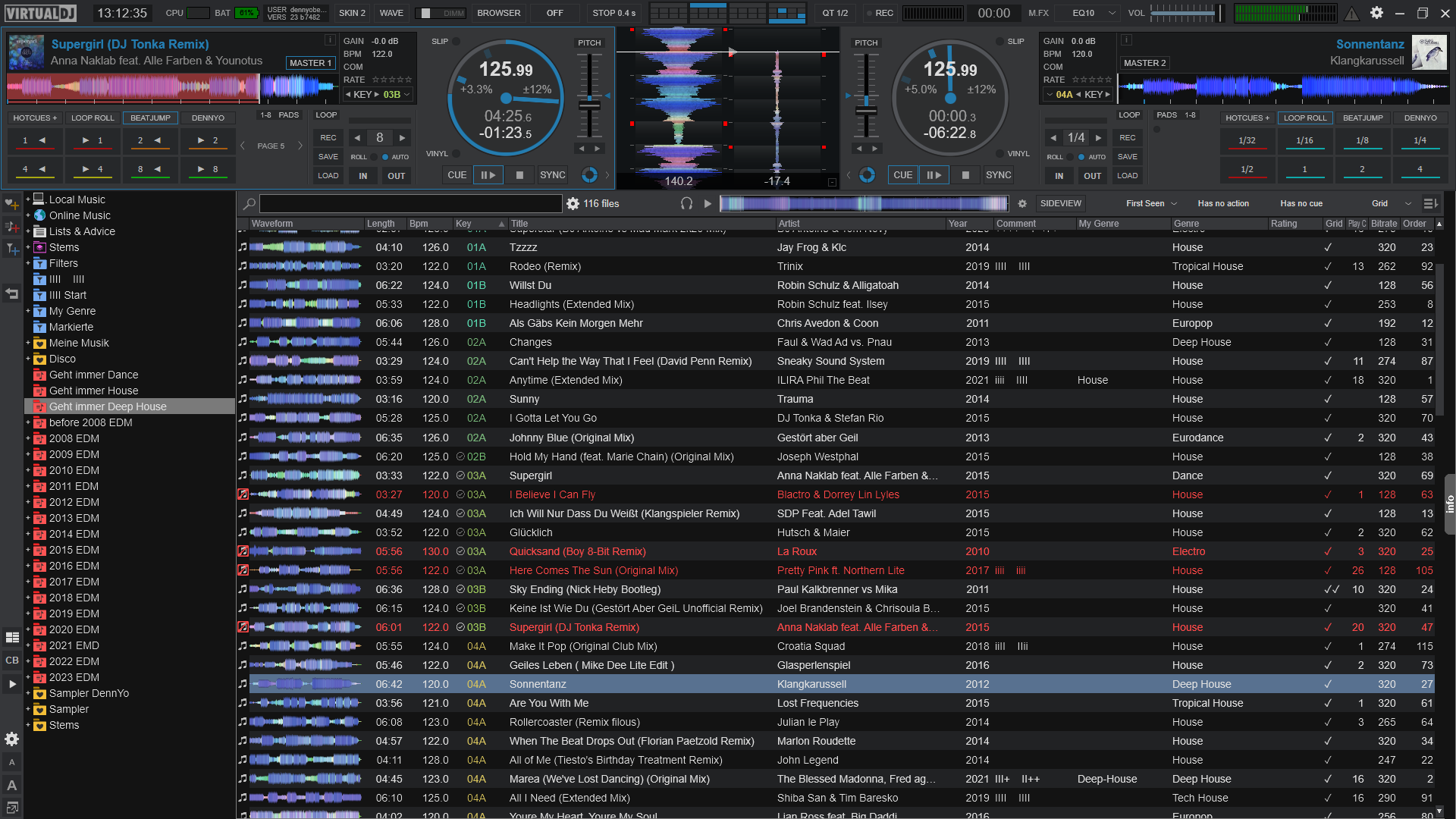Click the gear icon next to 116 files
Image resolution: width=1456 pixels, height=819 pixels.
pyautogui.click(x=573, y=203)
